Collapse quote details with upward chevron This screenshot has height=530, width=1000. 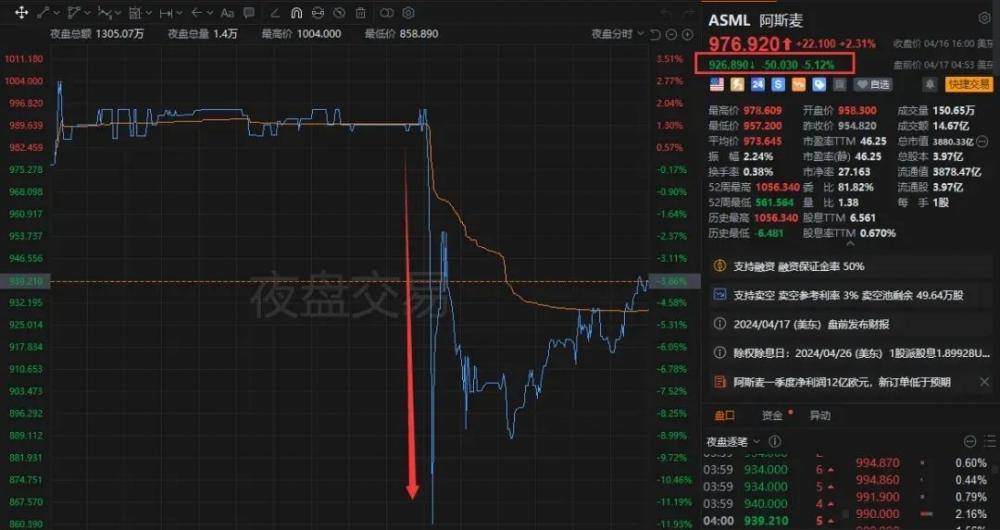849,243
